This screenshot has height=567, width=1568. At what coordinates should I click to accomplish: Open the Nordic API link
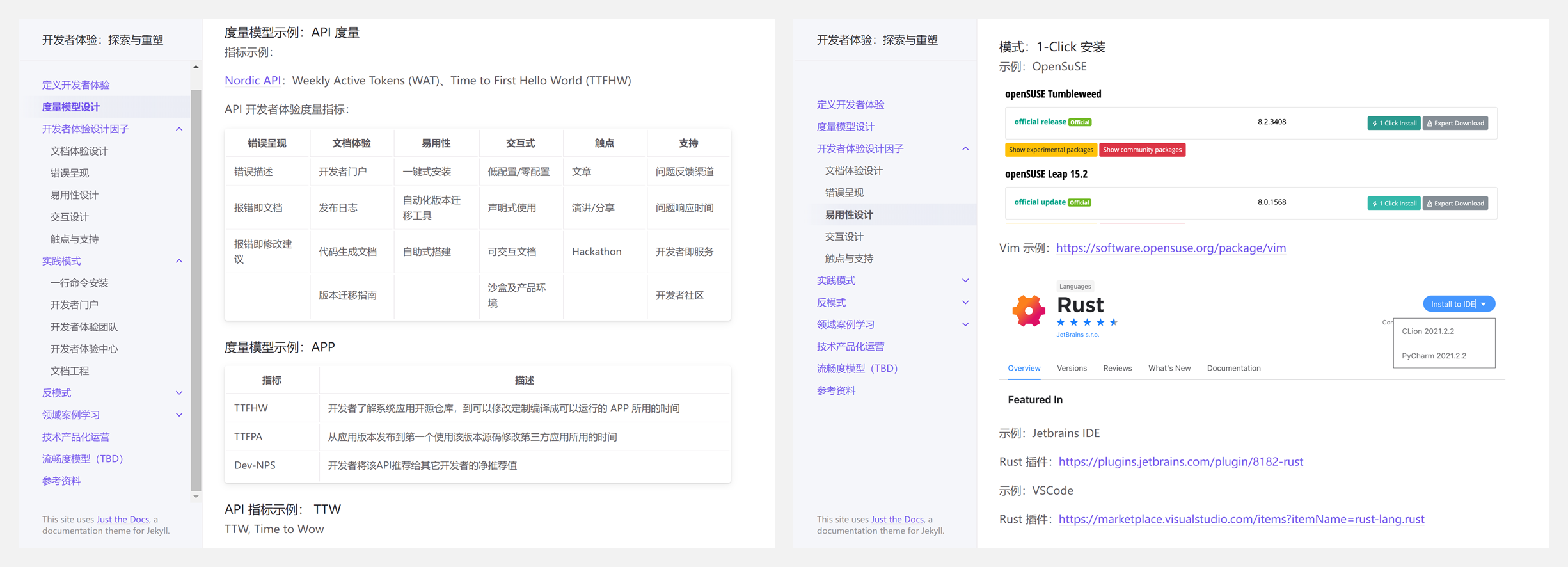[x=252, y=81]
